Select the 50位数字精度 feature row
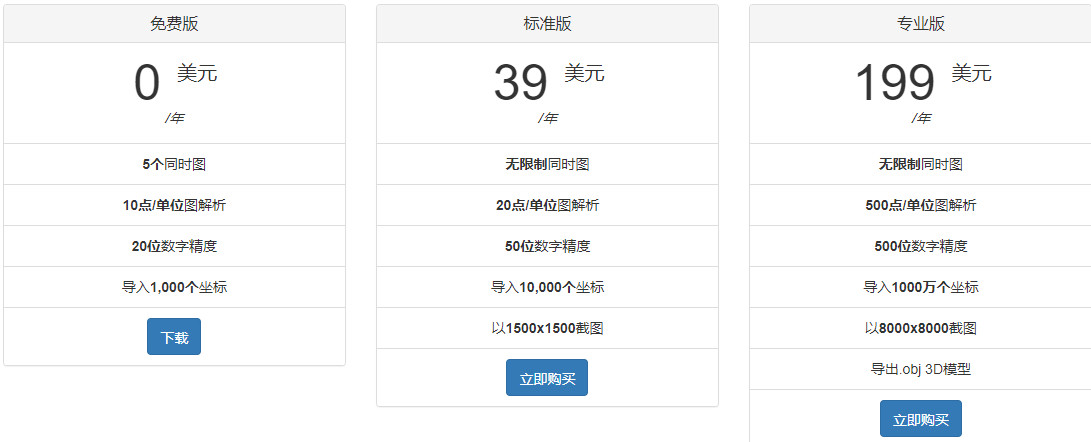The image size is (1091, 442). click(547, 246)
